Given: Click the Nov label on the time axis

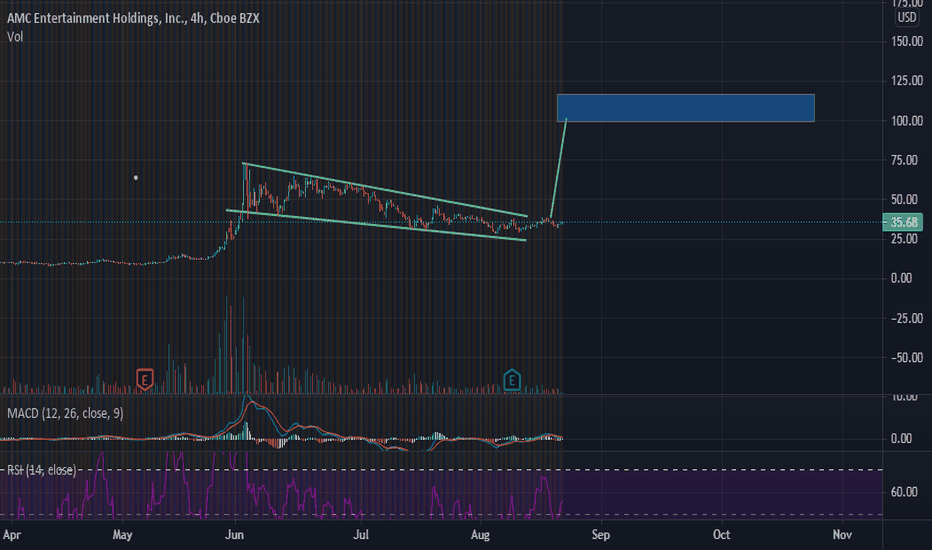Looking at the screenshot, I should [842, 535].
